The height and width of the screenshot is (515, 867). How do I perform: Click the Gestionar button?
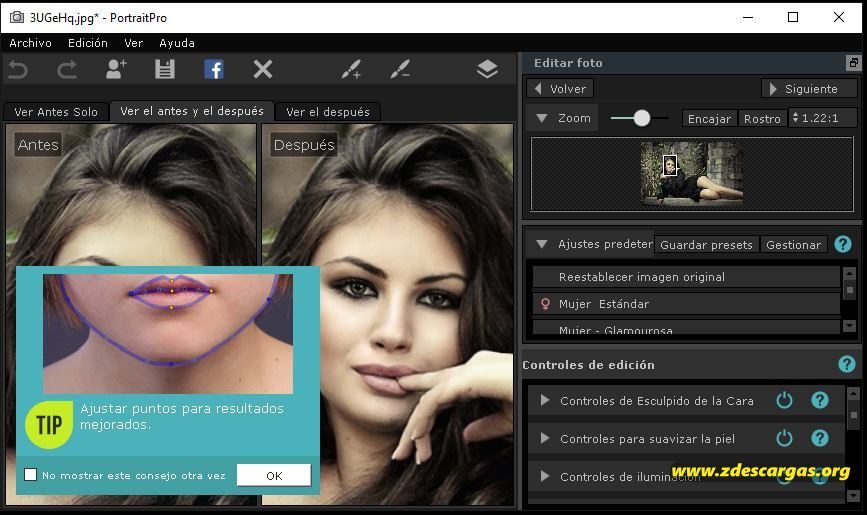coord(793,245)
